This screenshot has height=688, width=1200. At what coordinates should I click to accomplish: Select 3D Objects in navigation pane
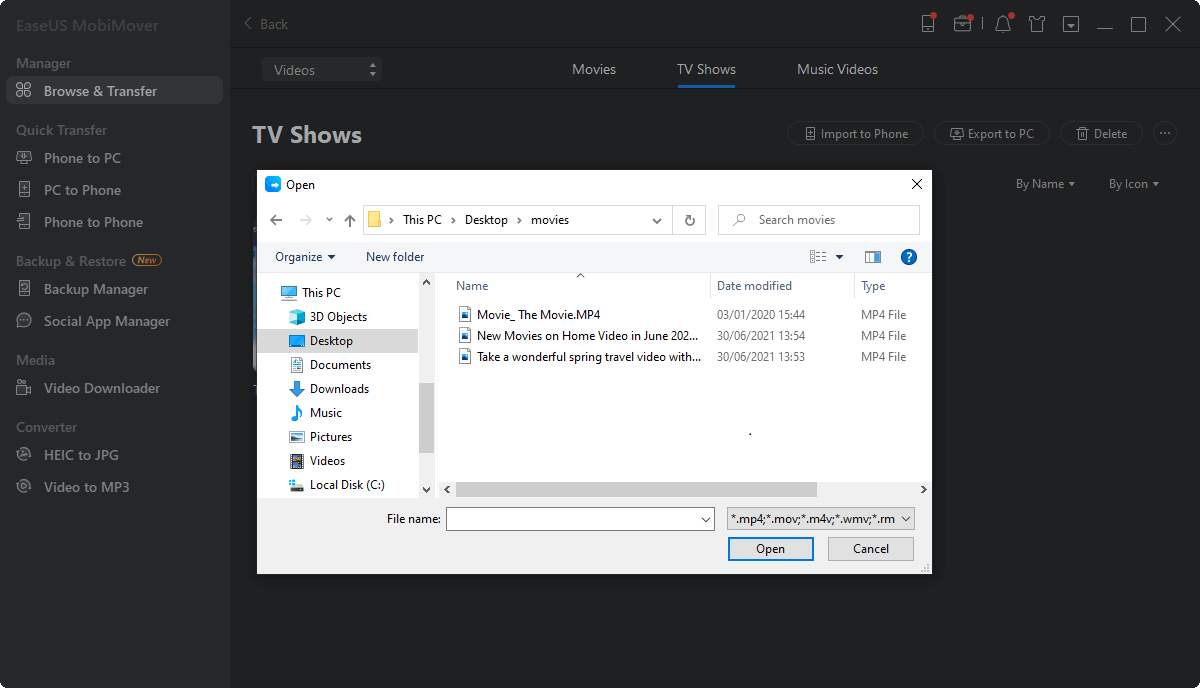tap(338, 317)
